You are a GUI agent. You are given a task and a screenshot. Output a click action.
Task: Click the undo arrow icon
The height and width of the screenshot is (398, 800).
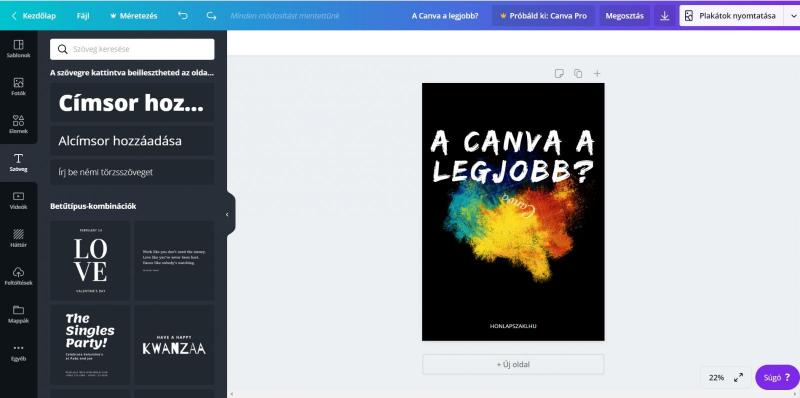(x=183, y=16)
